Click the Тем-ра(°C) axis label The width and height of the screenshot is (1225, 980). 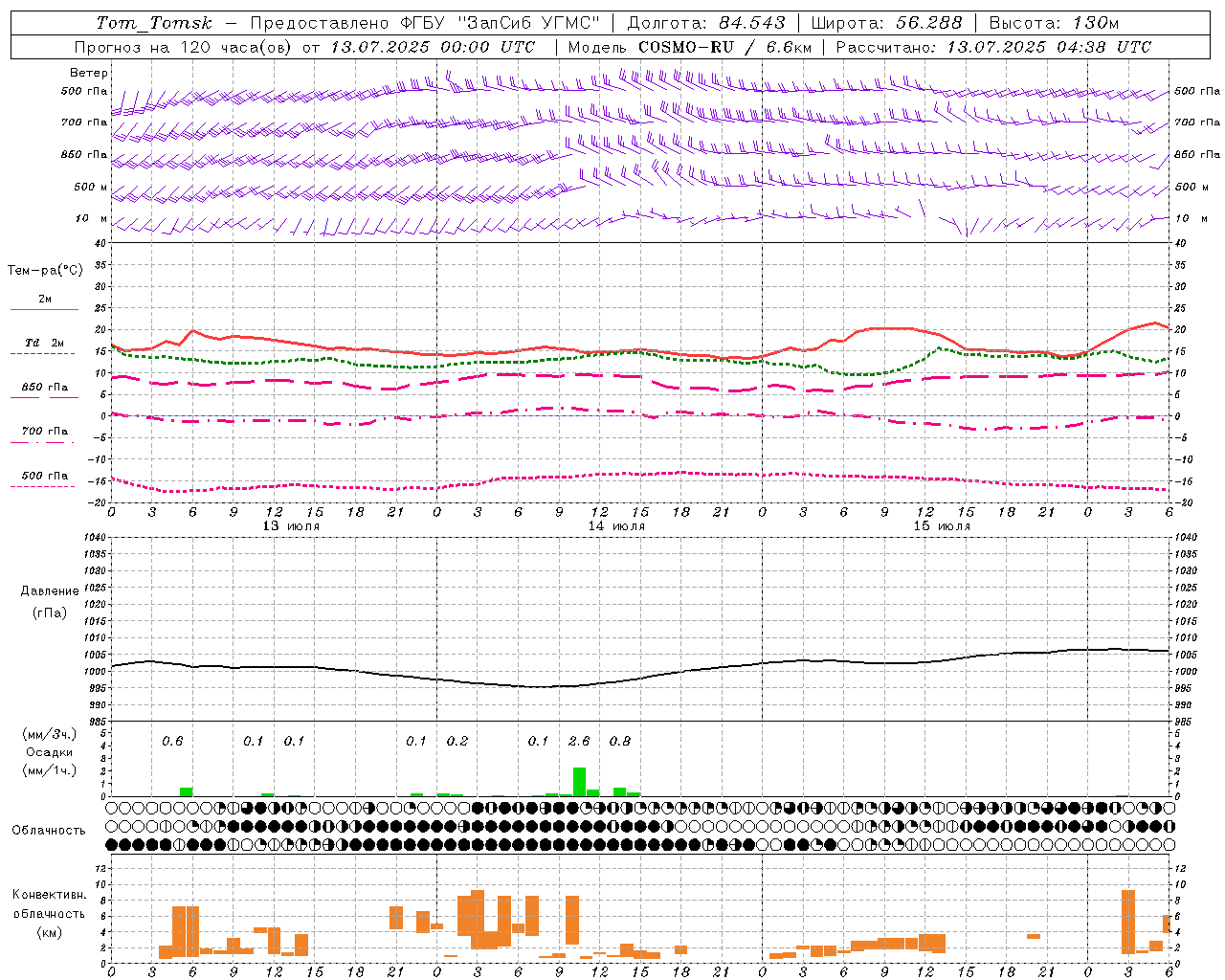point(45,271)
